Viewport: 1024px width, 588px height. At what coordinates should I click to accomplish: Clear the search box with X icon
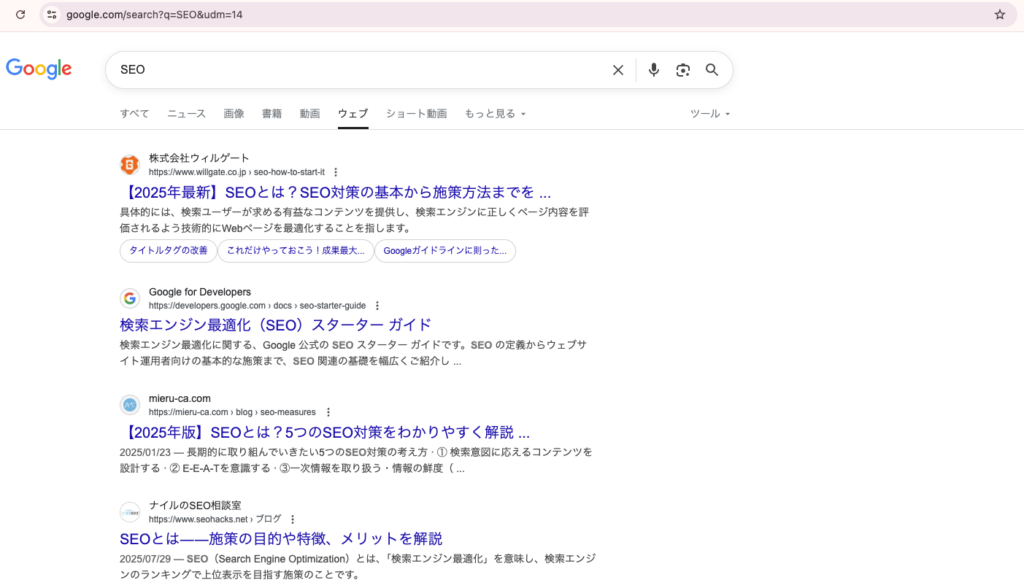[x=618, y=70]
